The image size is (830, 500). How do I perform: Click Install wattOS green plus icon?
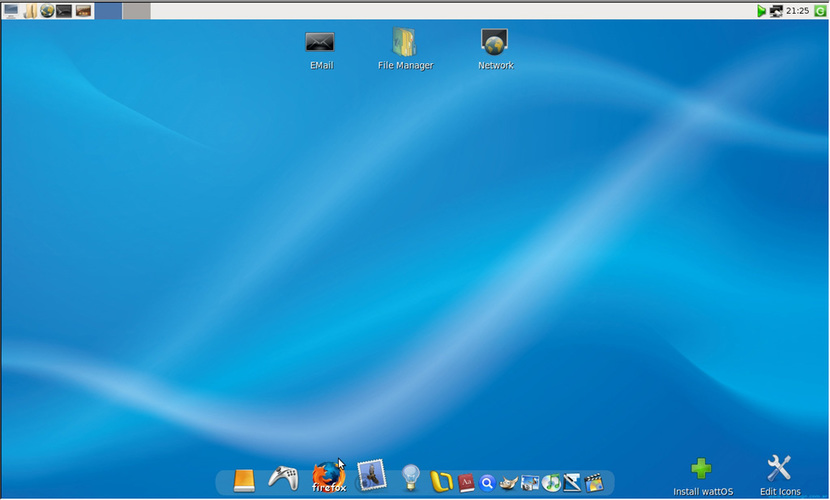702,469
